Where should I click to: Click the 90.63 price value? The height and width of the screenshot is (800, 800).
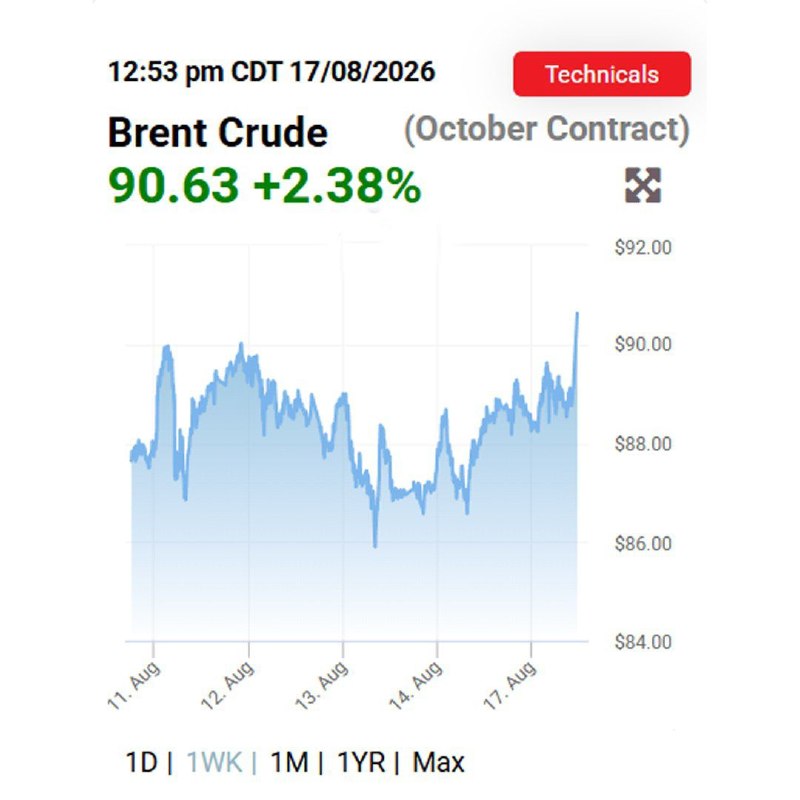pos(173,185)
